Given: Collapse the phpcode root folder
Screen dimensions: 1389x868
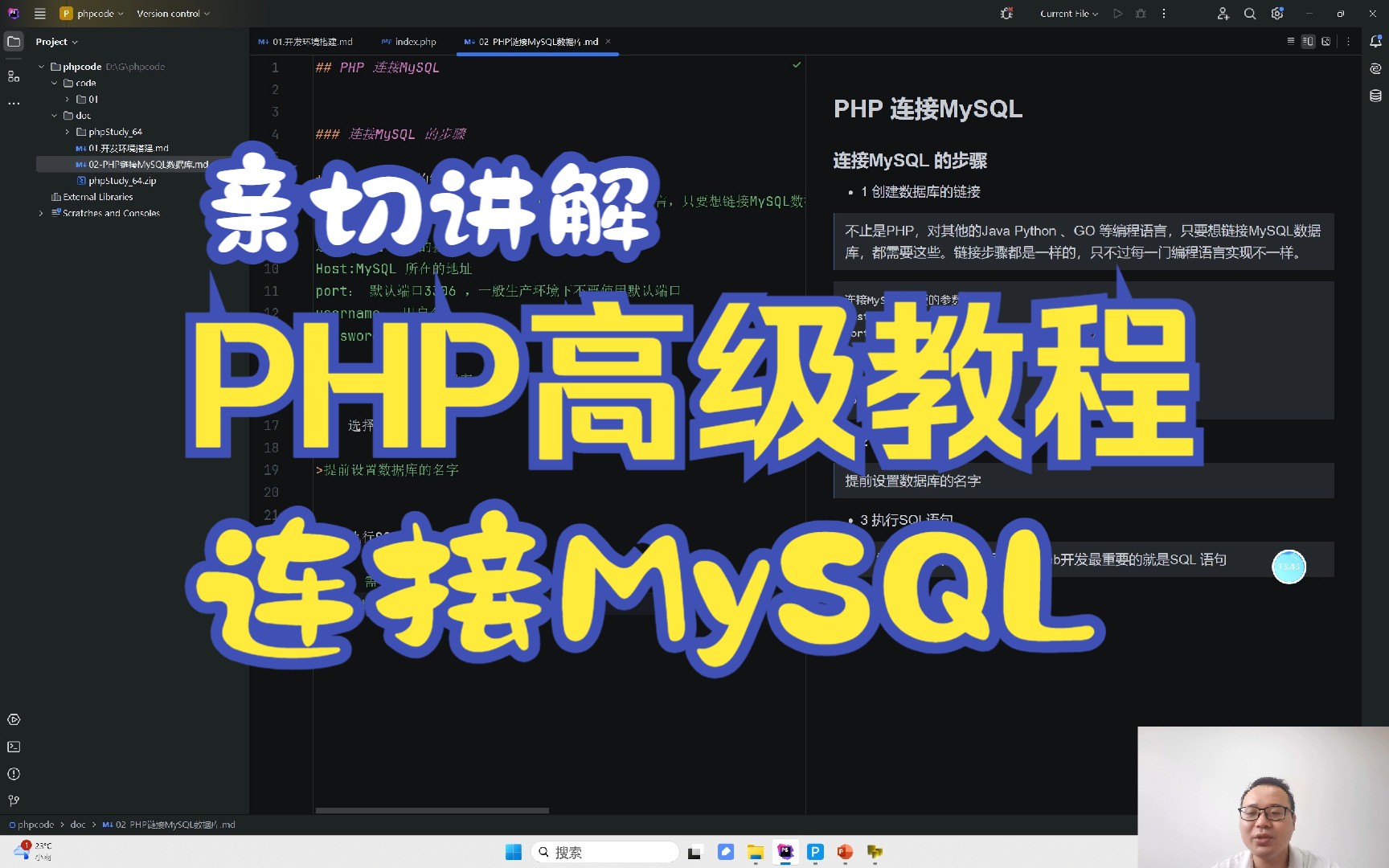Looking at the screenshot, I should [x=42, y=67].
